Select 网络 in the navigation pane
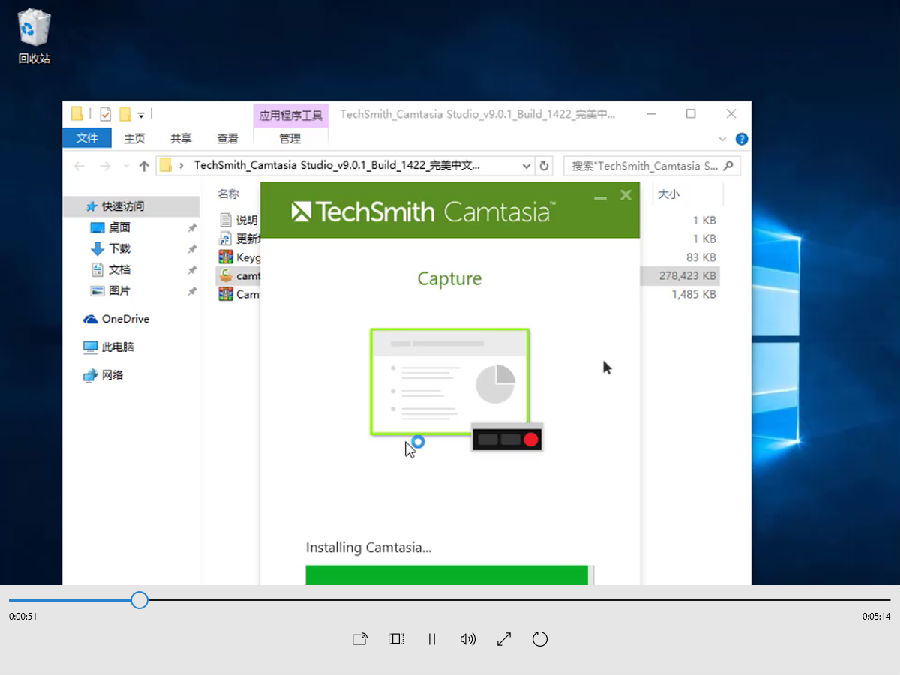Screen dimensions: 900x675 pos(112,375)
